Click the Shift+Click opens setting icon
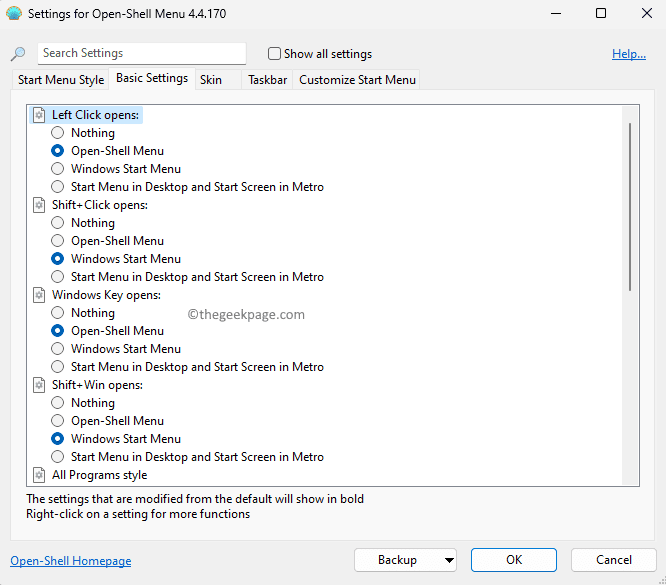The height and width of the screenshot is (585, 666). coord(39,205)
